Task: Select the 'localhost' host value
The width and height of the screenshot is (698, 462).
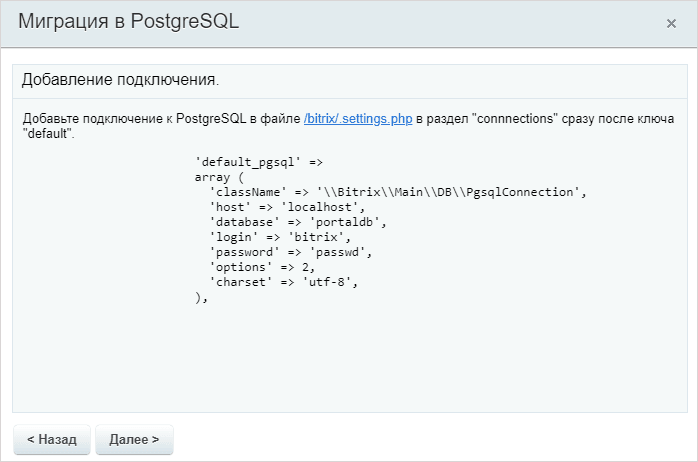Action: pyautogui.click(x=319, y=207)
